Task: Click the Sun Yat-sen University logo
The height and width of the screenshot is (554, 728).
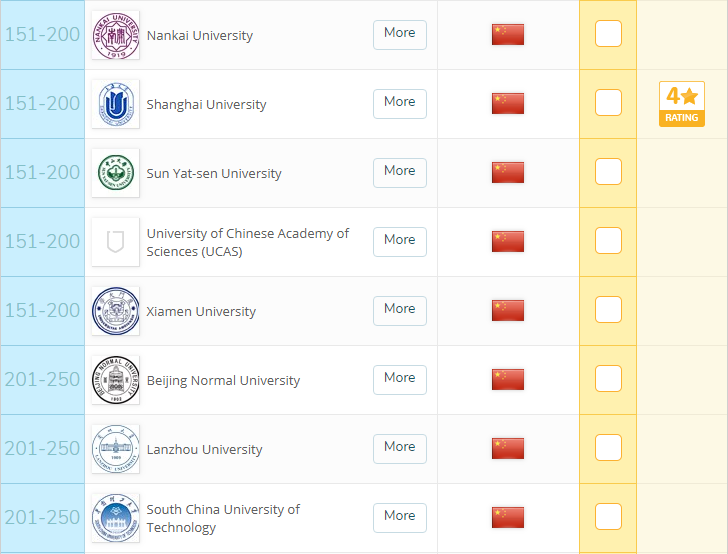Action: [x=115, y=173]
